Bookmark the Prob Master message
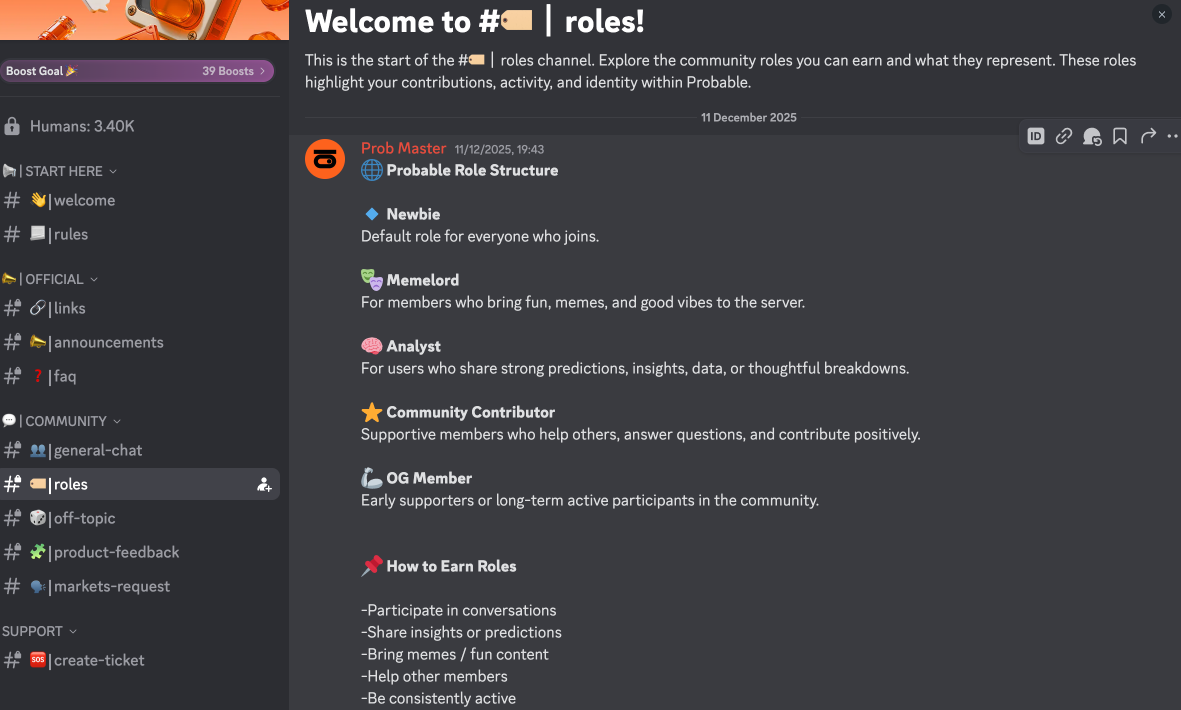This screenshot has width=1181, height=710. (x=1120, y=136)
